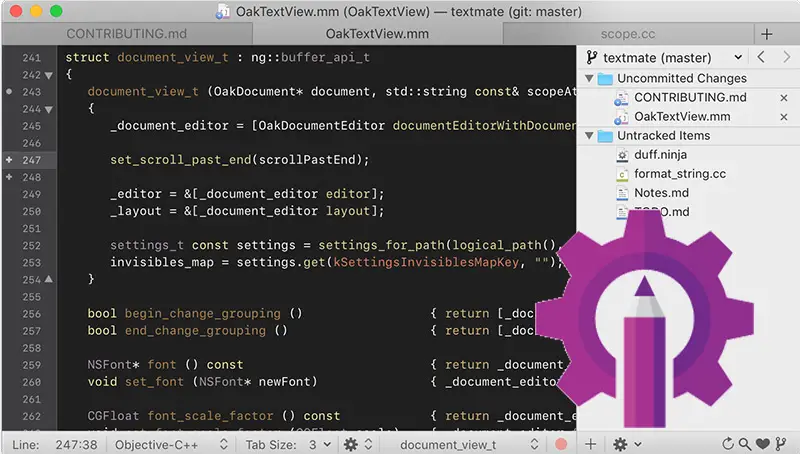Toggle bookmark on line 243 gutter
800x454 pixels.
(x=9, y=92)
